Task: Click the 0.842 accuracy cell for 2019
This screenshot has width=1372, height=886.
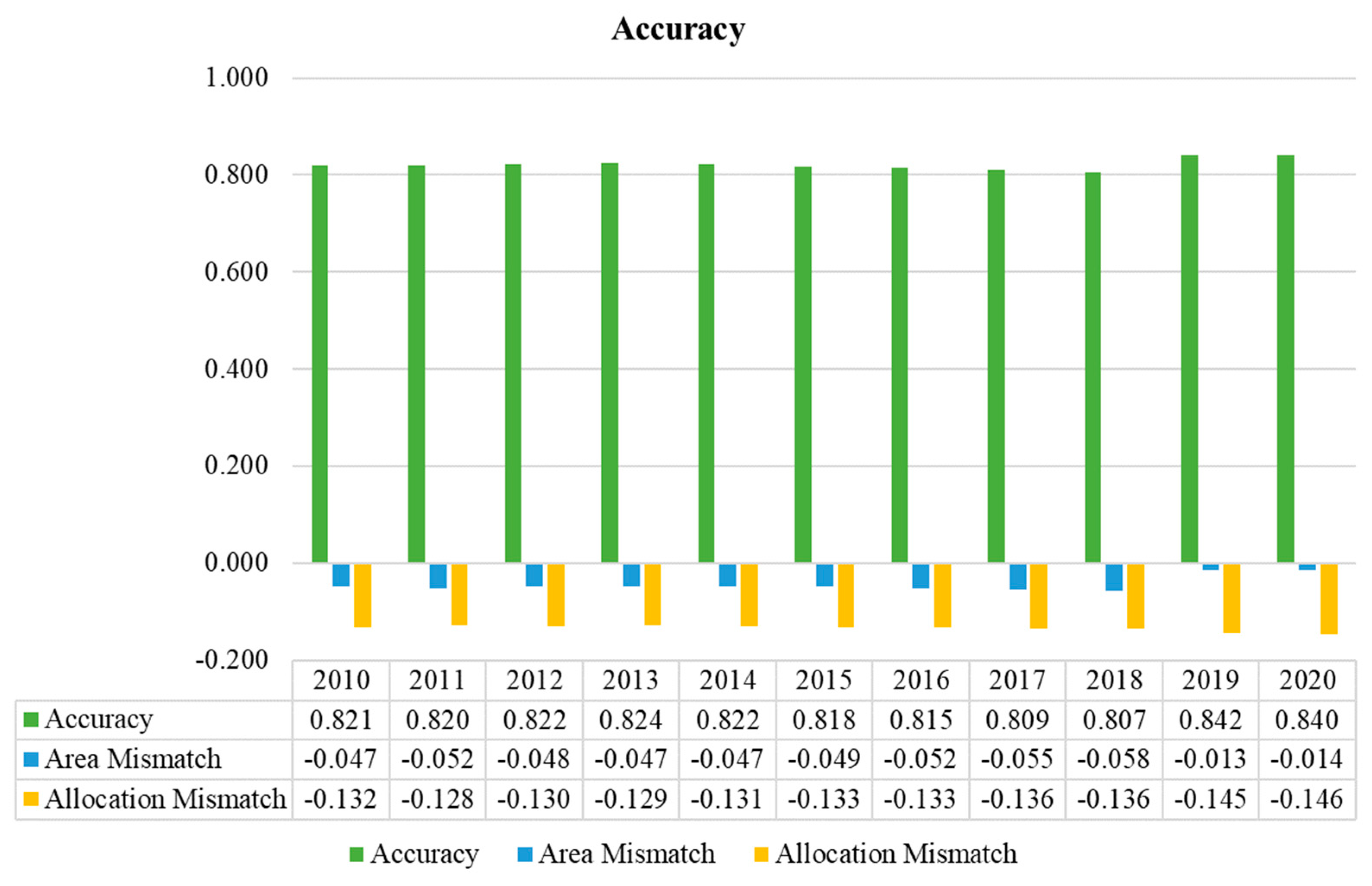Action: click(x=1210, y=720)
